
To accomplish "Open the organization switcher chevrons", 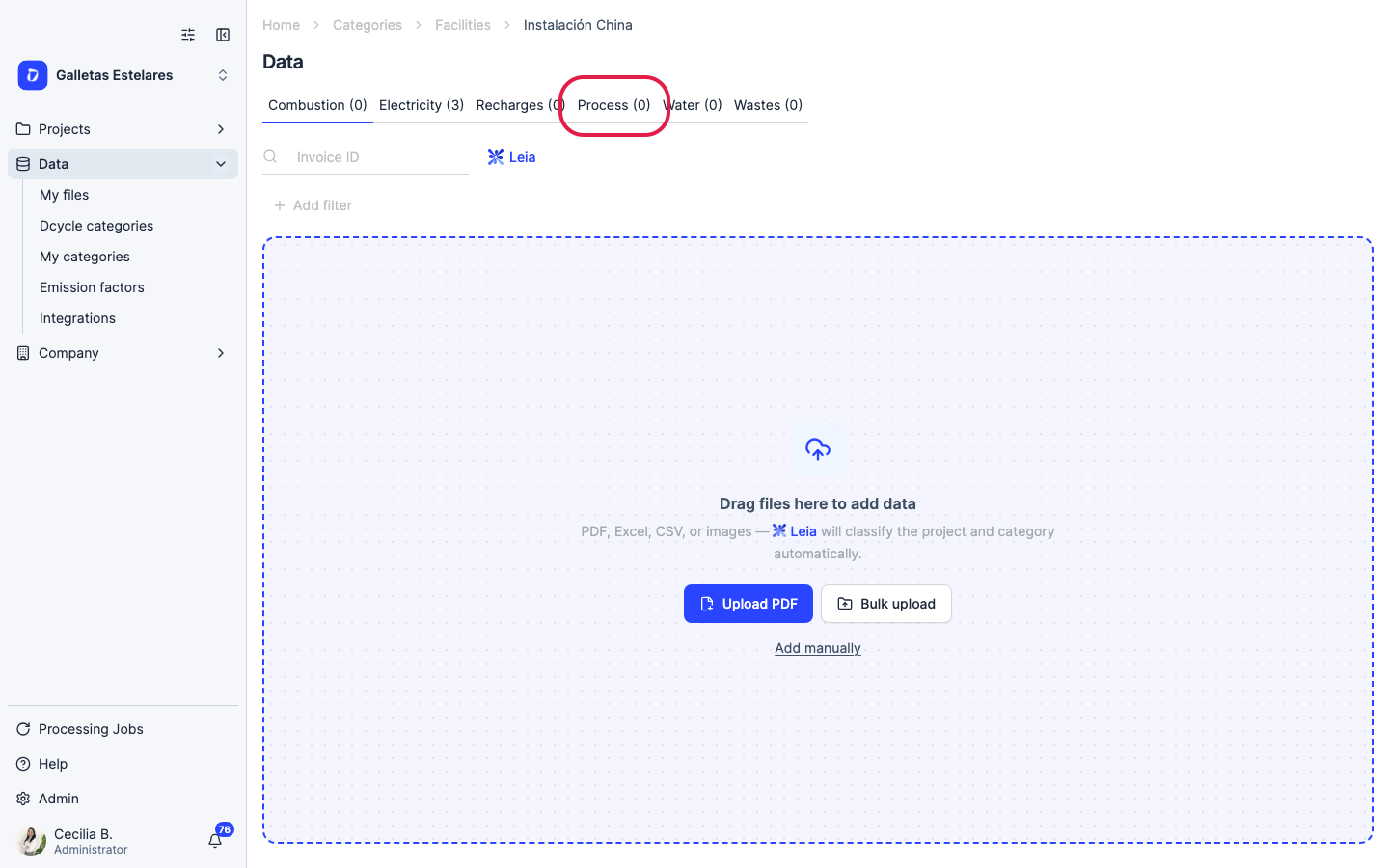I will click(223, 75).
